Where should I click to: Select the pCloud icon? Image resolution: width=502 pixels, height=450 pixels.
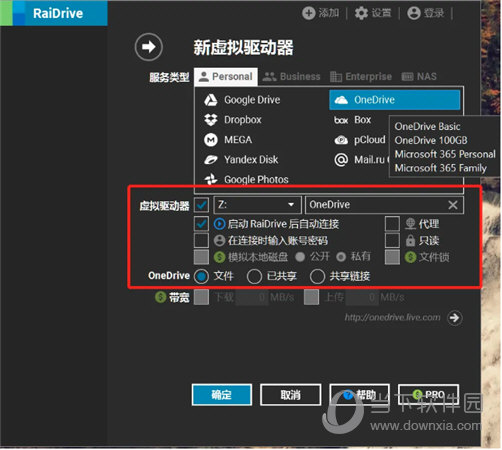[341, 140]
